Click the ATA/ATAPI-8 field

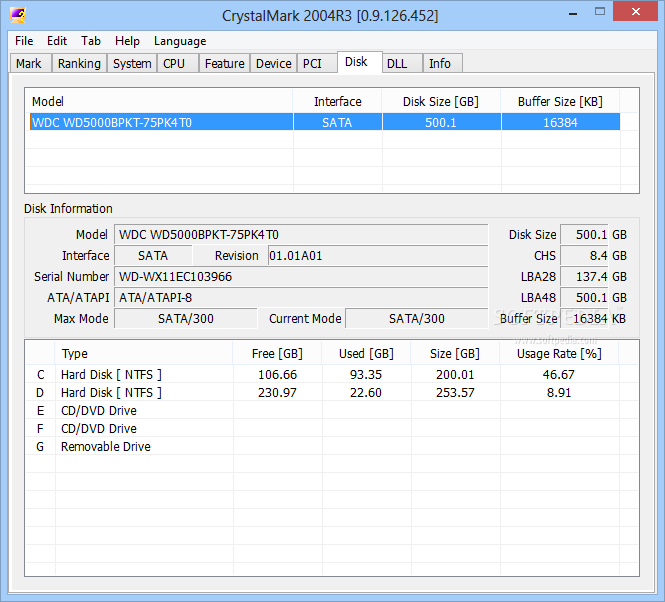tap(301, 298)
